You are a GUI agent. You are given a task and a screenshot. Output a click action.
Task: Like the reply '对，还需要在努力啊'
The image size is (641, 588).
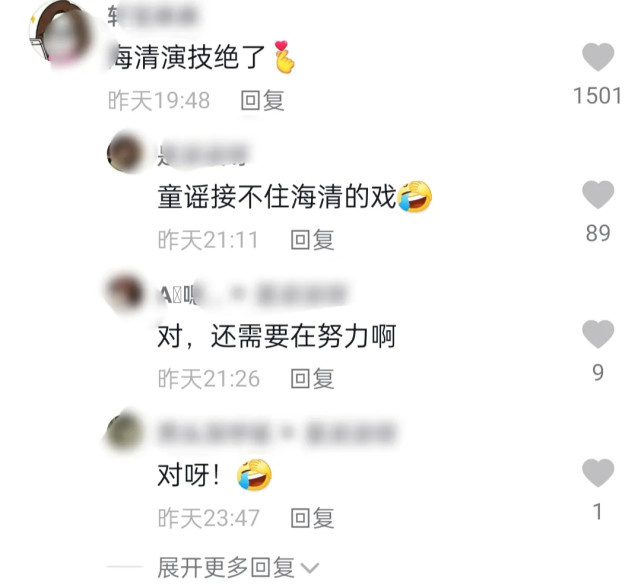(x=598, y=334)
